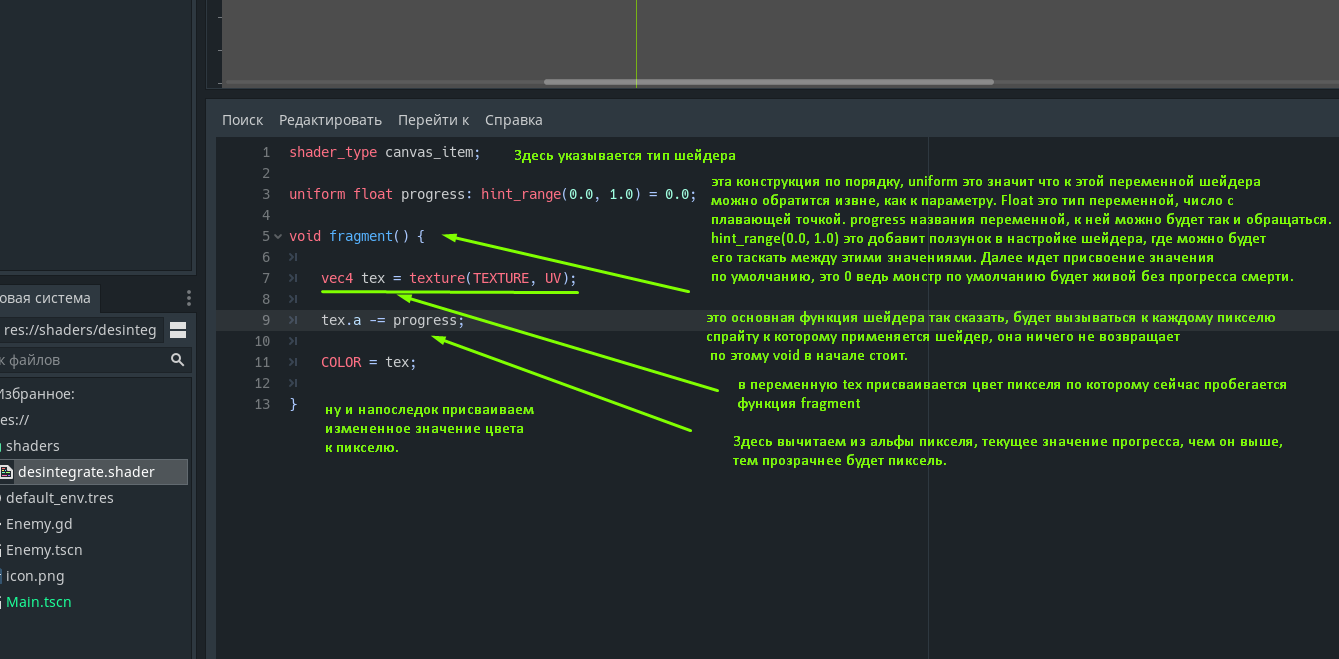Viewport: 1339px width, 659px height.
Task: Click the magnifier icon in the file search box
Action: point(177,360)
